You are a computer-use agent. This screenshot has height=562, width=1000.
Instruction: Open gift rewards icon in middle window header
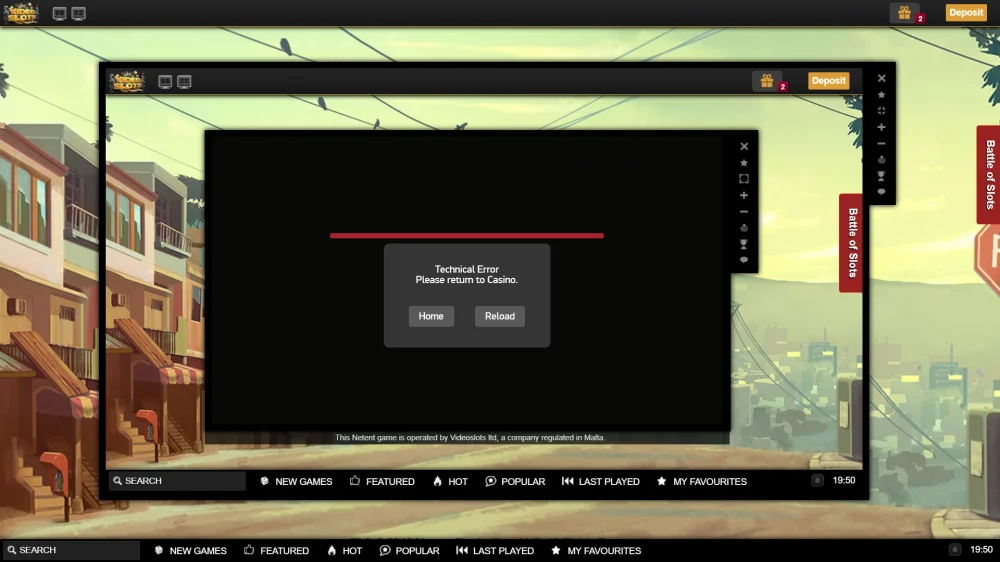(x=767, y=81)
